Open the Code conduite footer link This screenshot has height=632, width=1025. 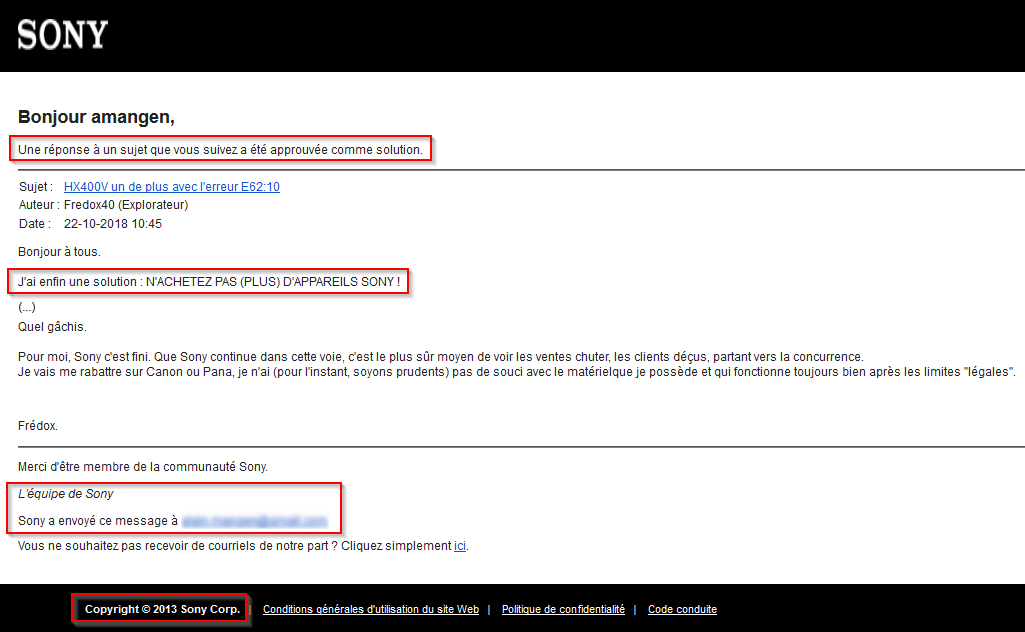click(x=682, y=609)
